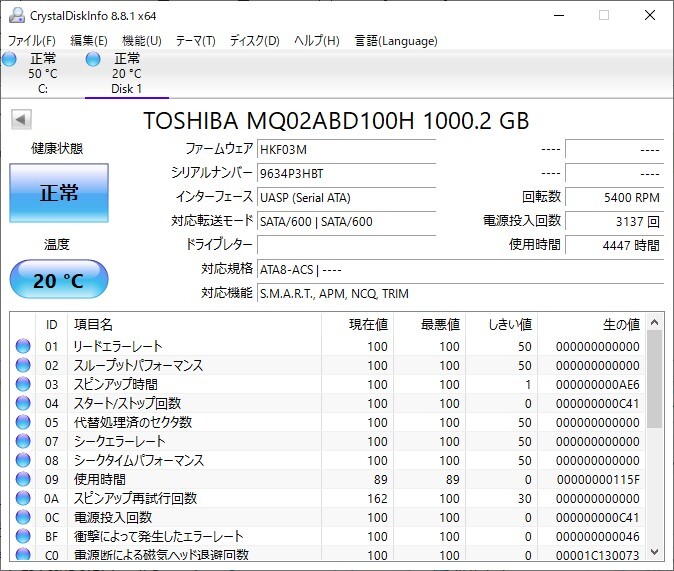Click raw value 0000000000AE6 in Spin-Up Time row

tap(597, 384)
